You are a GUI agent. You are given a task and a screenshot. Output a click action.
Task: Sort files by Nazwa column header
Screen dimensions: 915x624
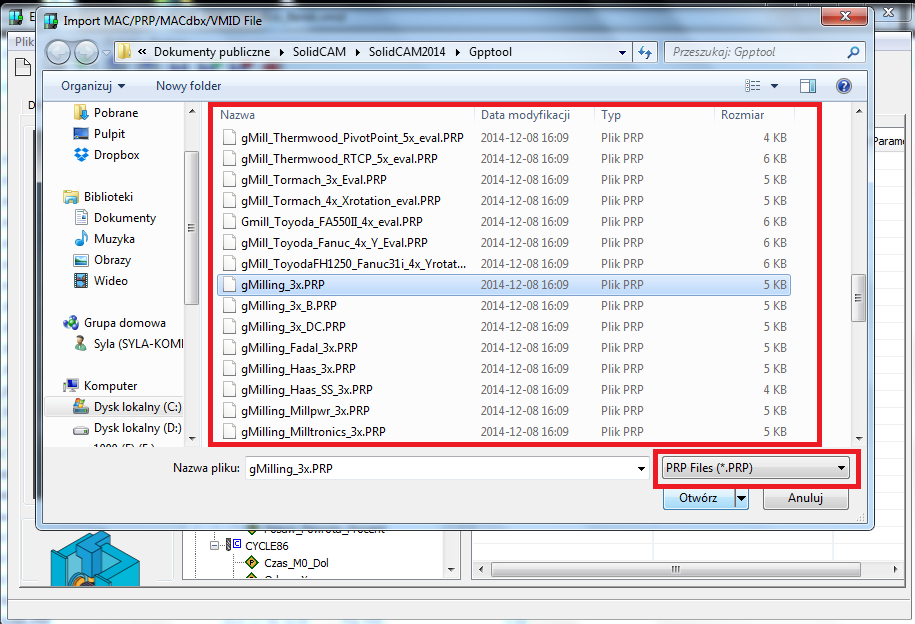(x=238, y=115)
